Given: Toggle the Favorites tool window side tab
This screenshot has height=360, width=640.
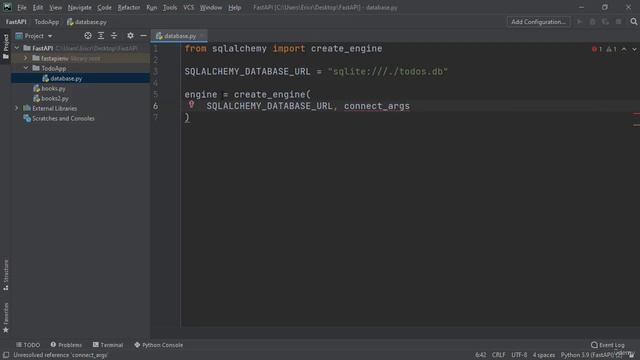Looking at the screenshot, I should coord(5,318).
